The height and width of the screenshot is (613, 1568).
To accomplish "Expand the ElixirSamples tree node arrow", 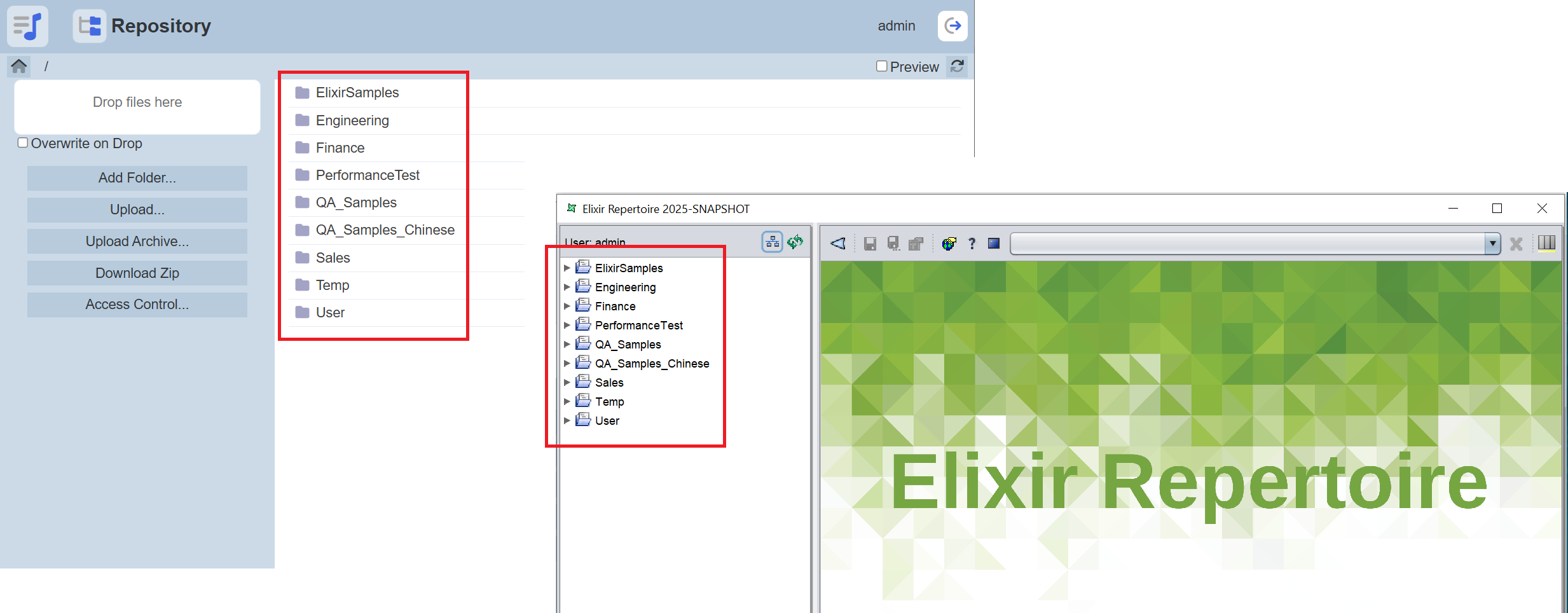I will (x=567, y=268).
